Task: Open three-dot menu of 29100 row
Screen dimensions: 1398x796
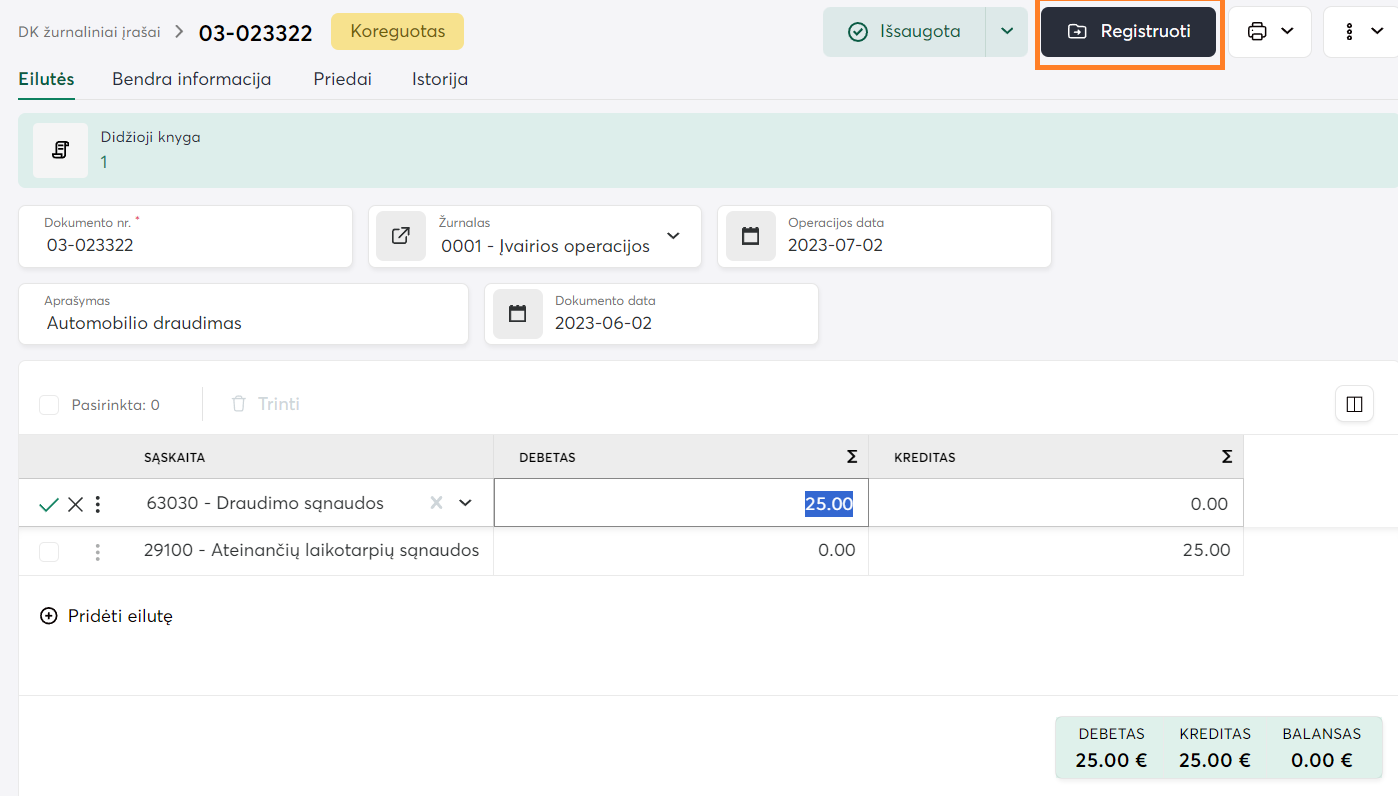Action: click(98, 551)
